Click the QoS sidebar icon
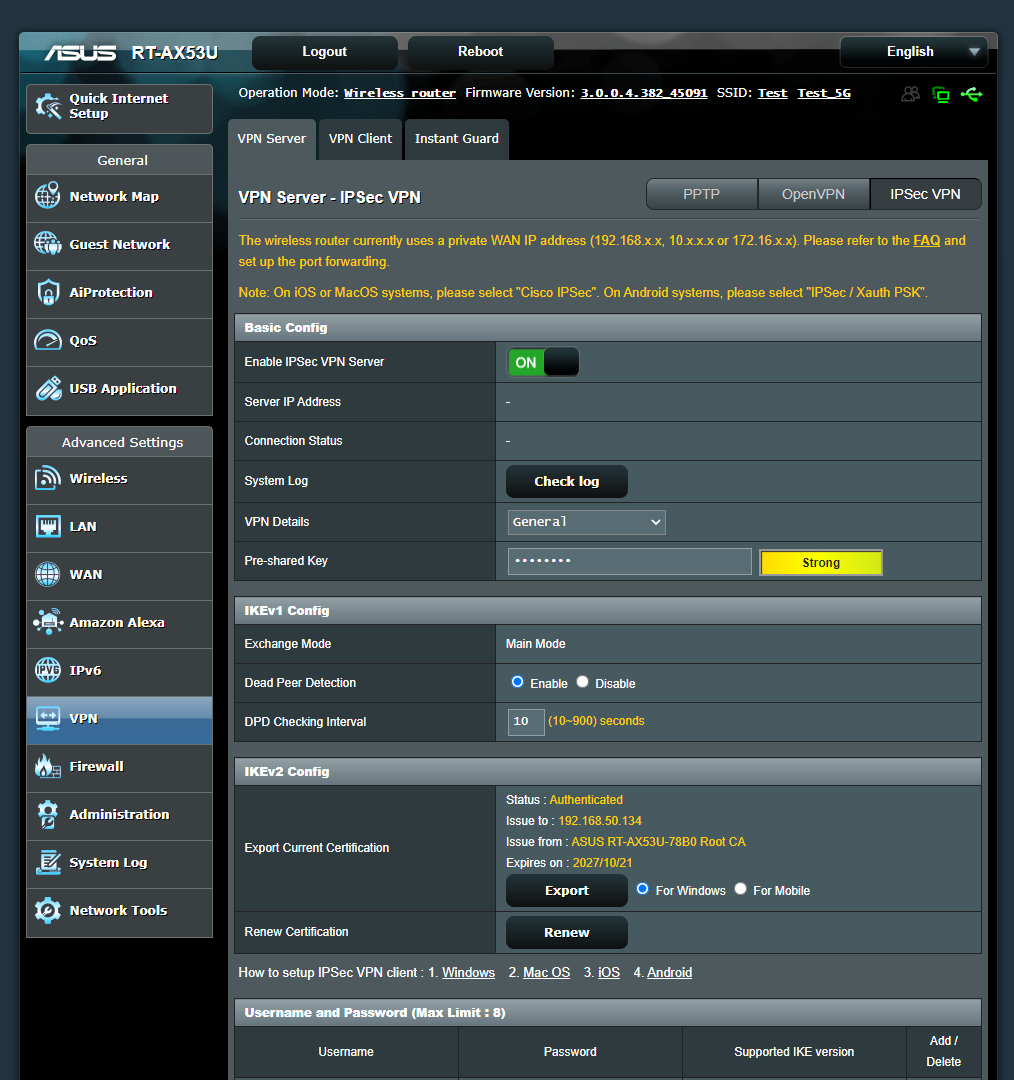The height and width of the screenshot is (1080, 1014). pyautogui.click(x=82, y=341)
